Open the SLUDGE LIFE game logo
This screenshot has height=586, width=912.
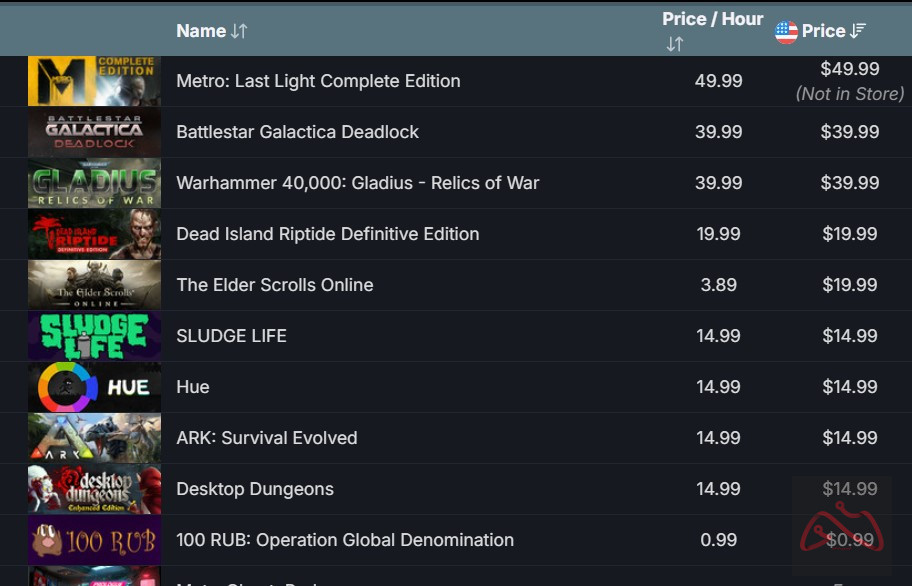94,336
